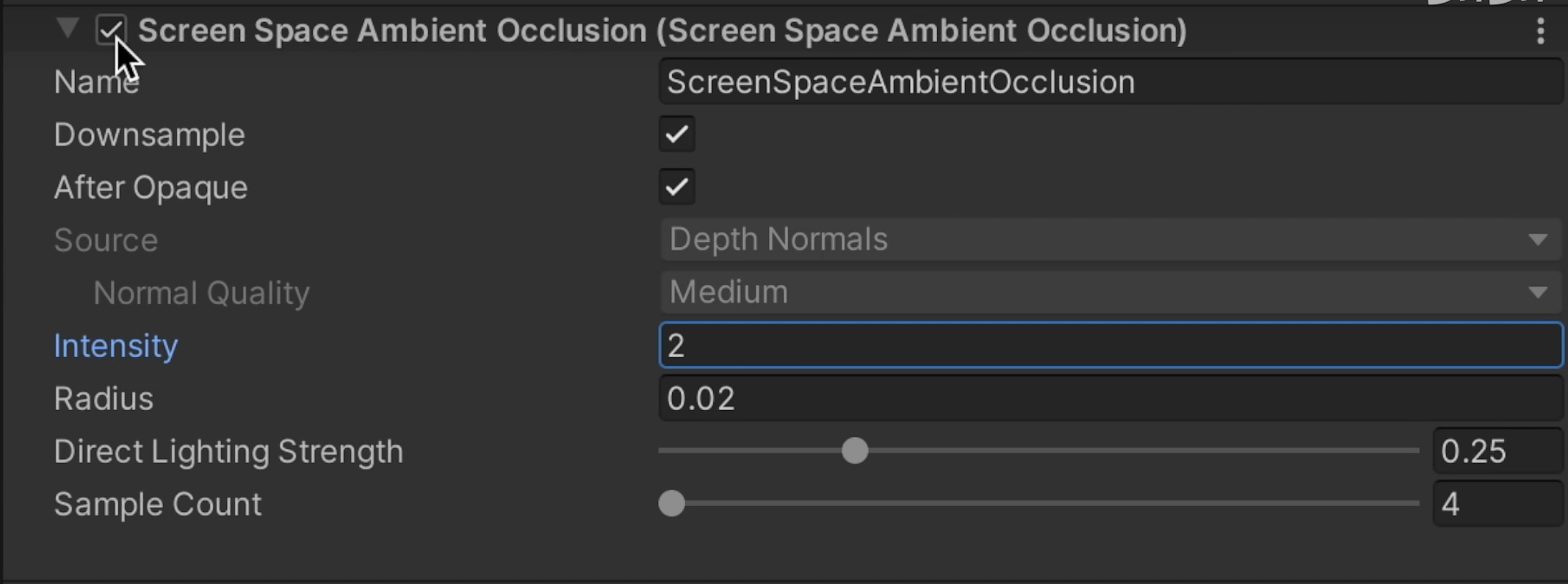The width and height of the screenshot is (1568, 584).
Task: Disable the Screen Space Ambient Occlusion feature checkbox
Action: click(x=110, y=29)
